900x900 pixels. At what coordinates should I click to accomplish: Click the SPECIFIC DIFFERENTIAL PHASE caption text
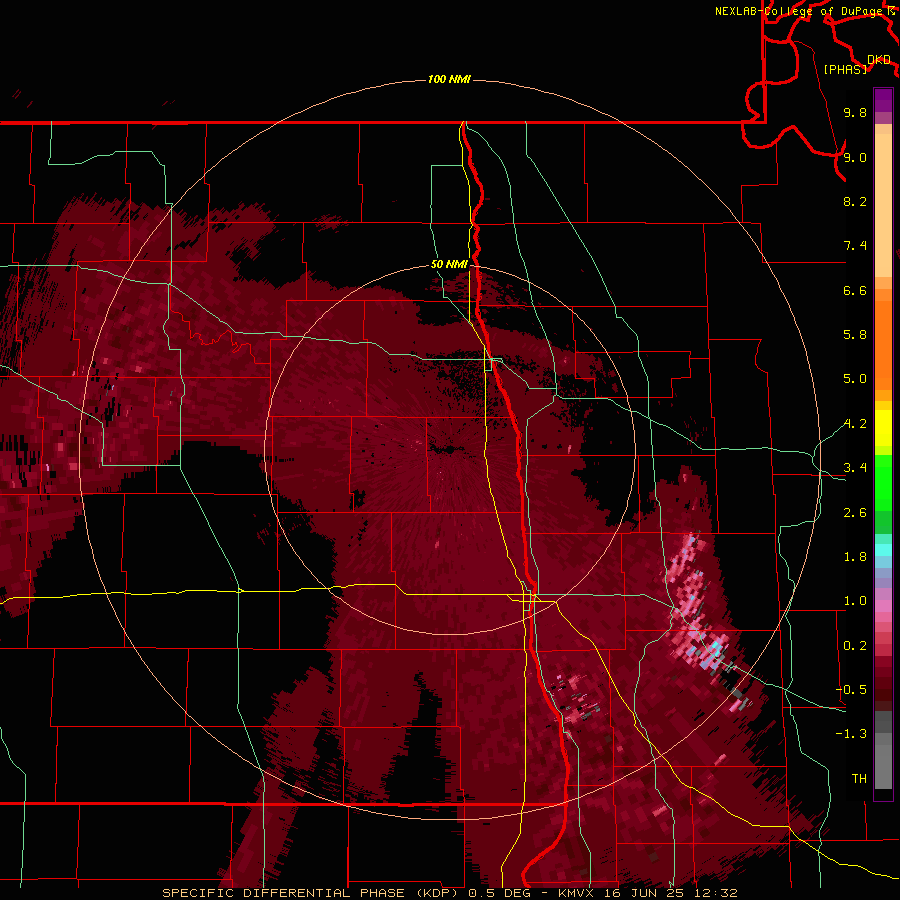284,893
